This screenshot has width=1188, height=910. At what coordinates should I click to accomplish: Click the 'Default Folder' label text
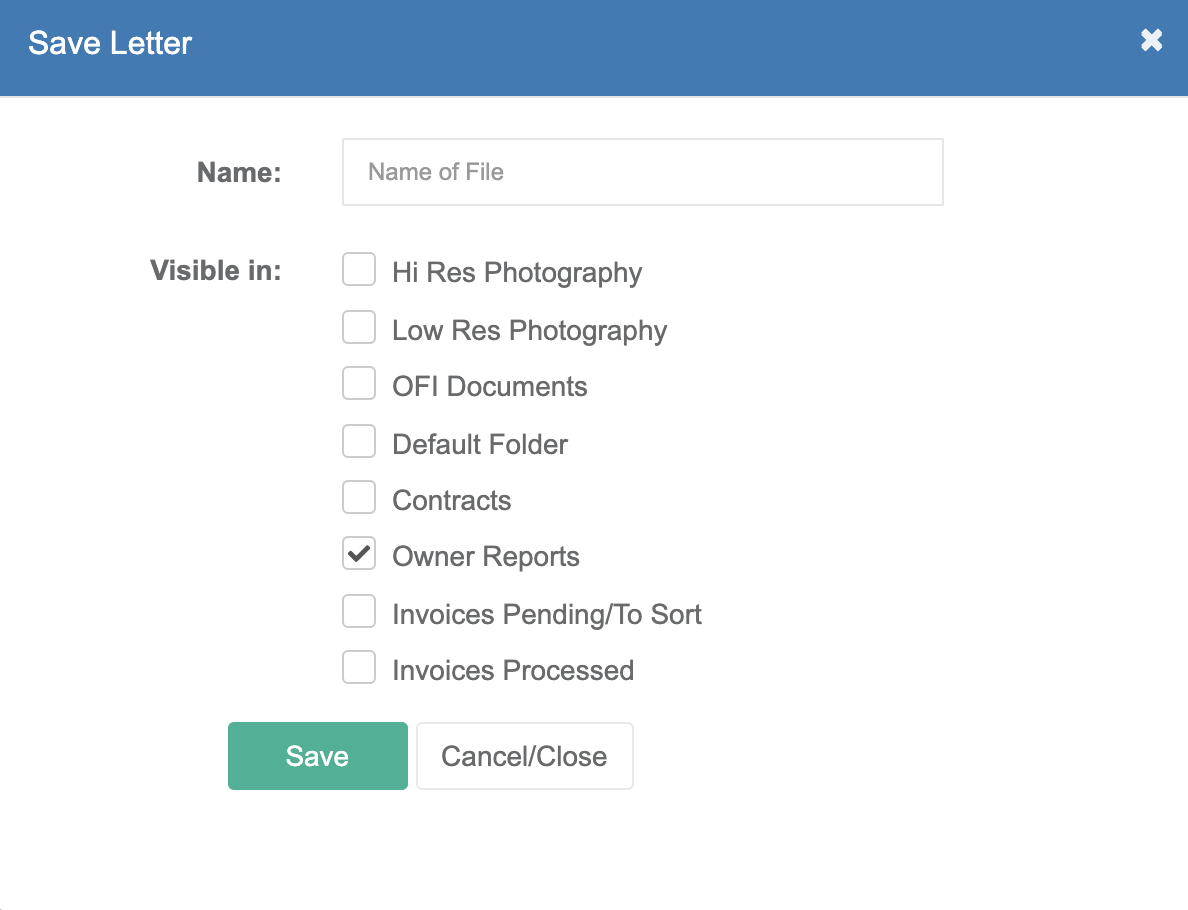(480, 444)
